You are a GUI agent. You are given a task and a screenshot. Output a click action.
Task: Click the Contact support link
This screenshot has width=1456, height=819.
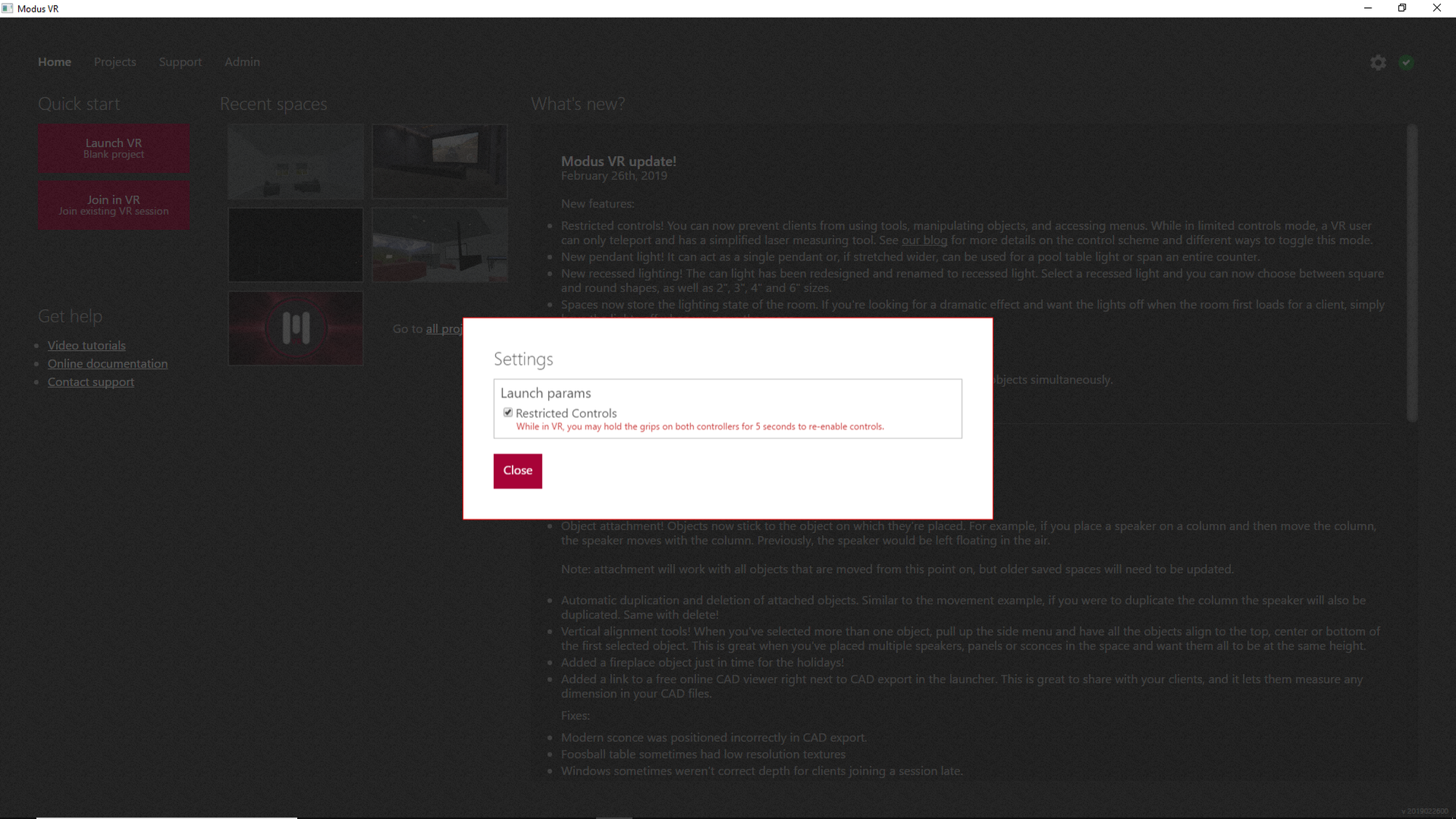91,381
